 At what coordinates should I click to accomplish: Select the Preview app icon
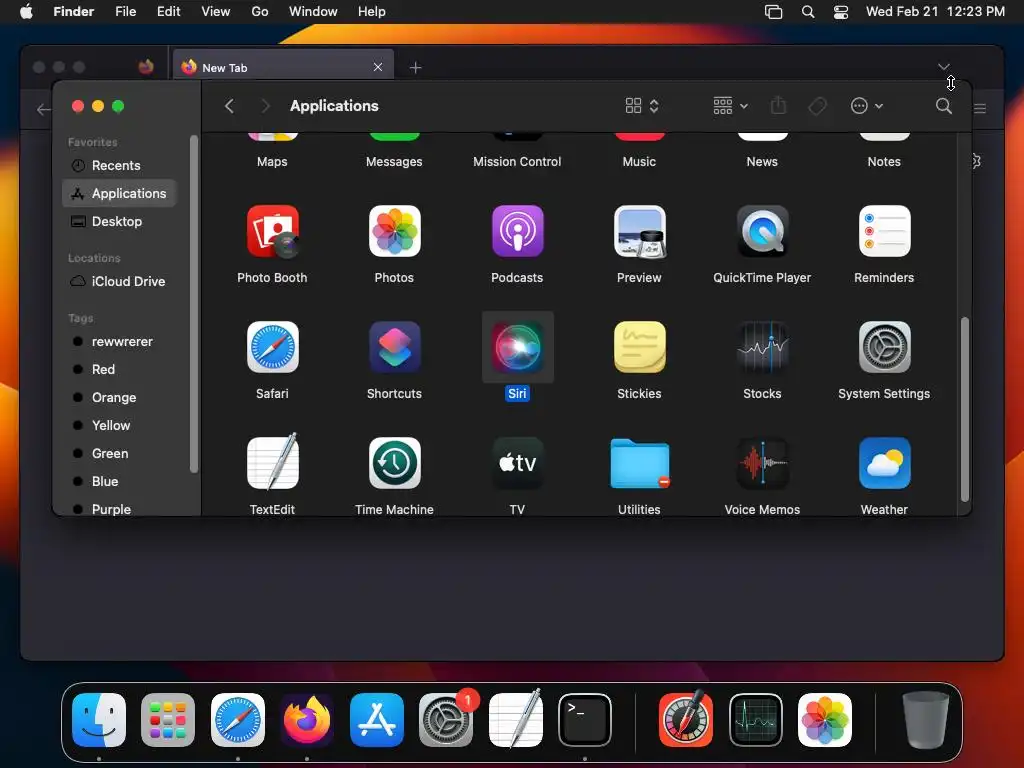click(x=639, y=231)
